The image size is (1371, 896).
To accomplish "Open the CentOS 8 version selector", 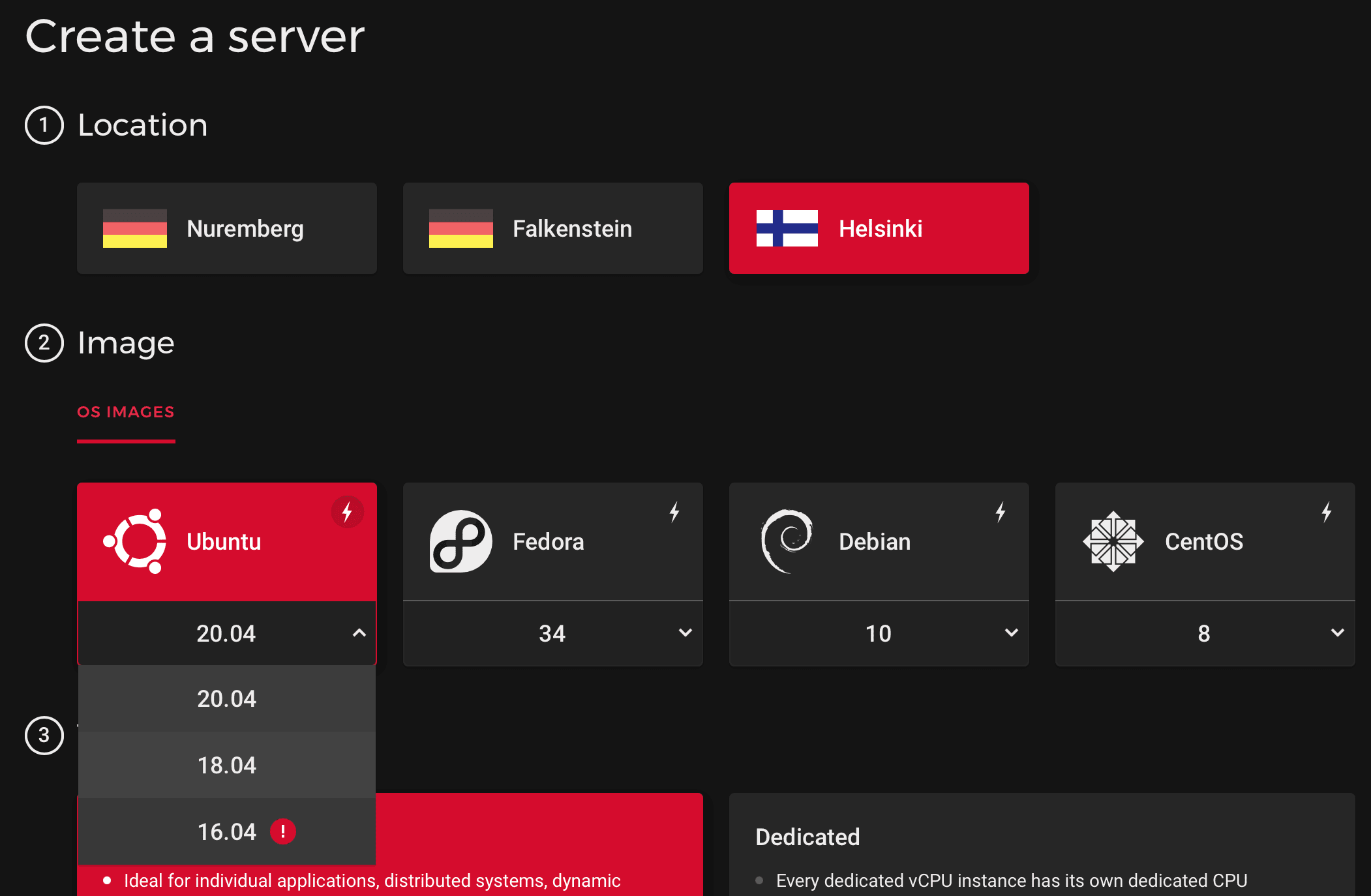I will click(x=1205, y=633).
